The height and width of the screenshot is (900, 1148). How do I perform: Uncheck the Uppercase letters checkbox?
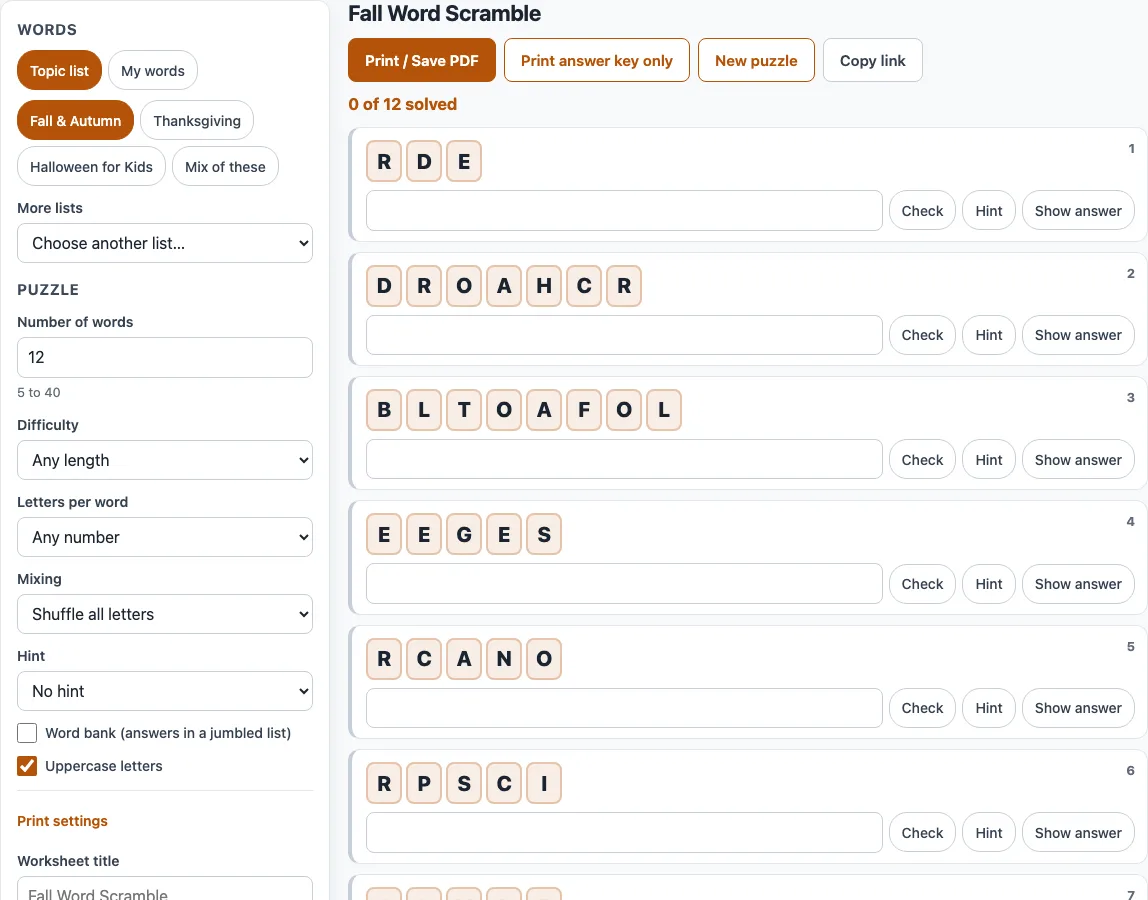pos(27,766)
